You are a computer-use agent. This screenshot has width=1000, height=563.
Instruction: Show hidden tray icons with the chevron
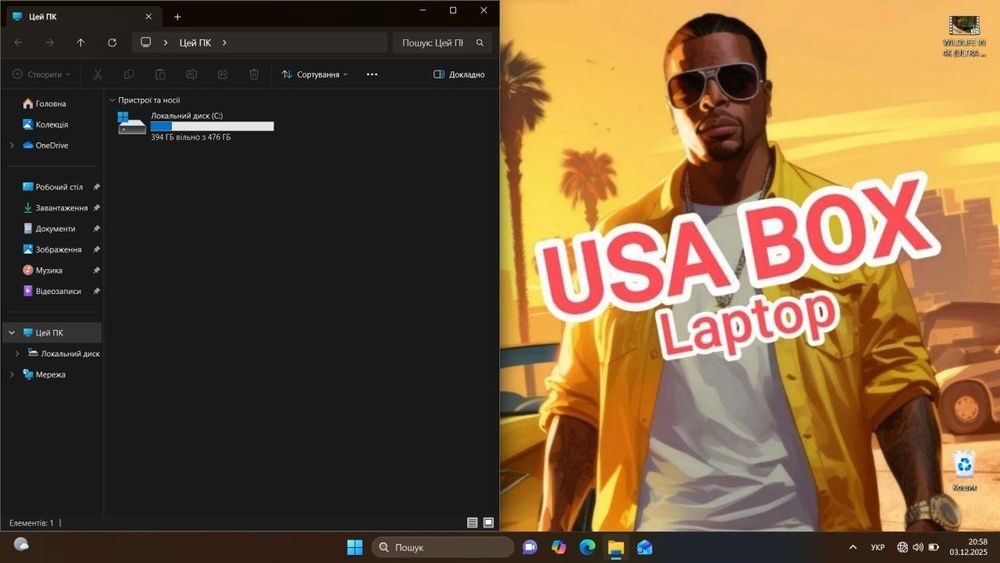pos(853,547)
